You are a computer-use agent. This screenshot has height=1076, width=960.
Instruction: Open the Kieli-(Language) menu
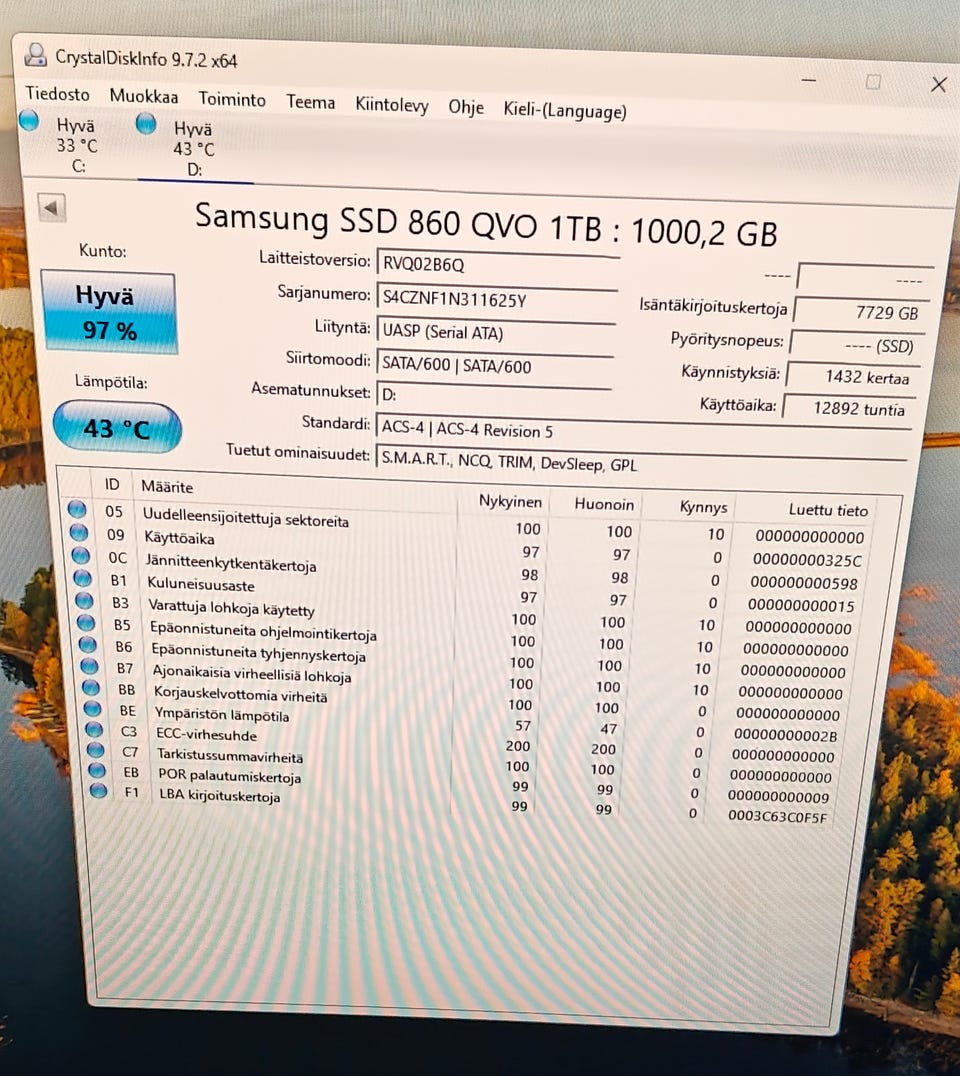click(565, 110)
